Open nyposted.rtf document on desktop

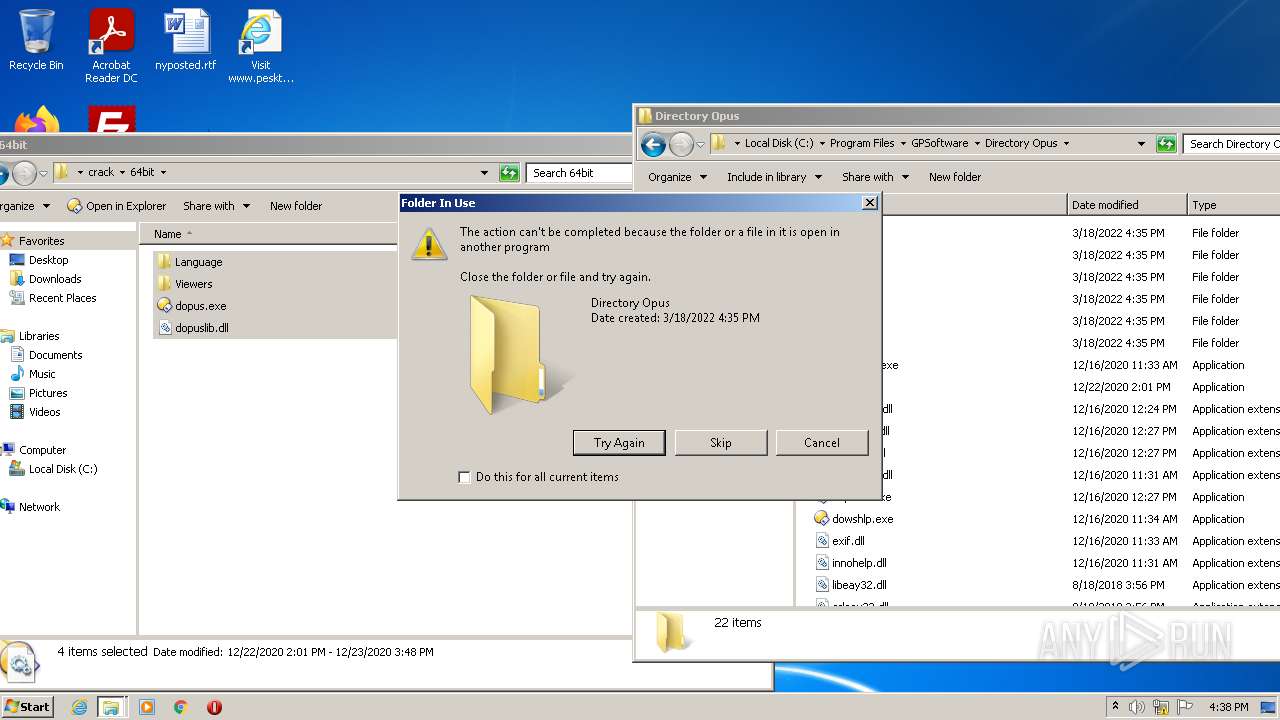[x=185, y=41]
